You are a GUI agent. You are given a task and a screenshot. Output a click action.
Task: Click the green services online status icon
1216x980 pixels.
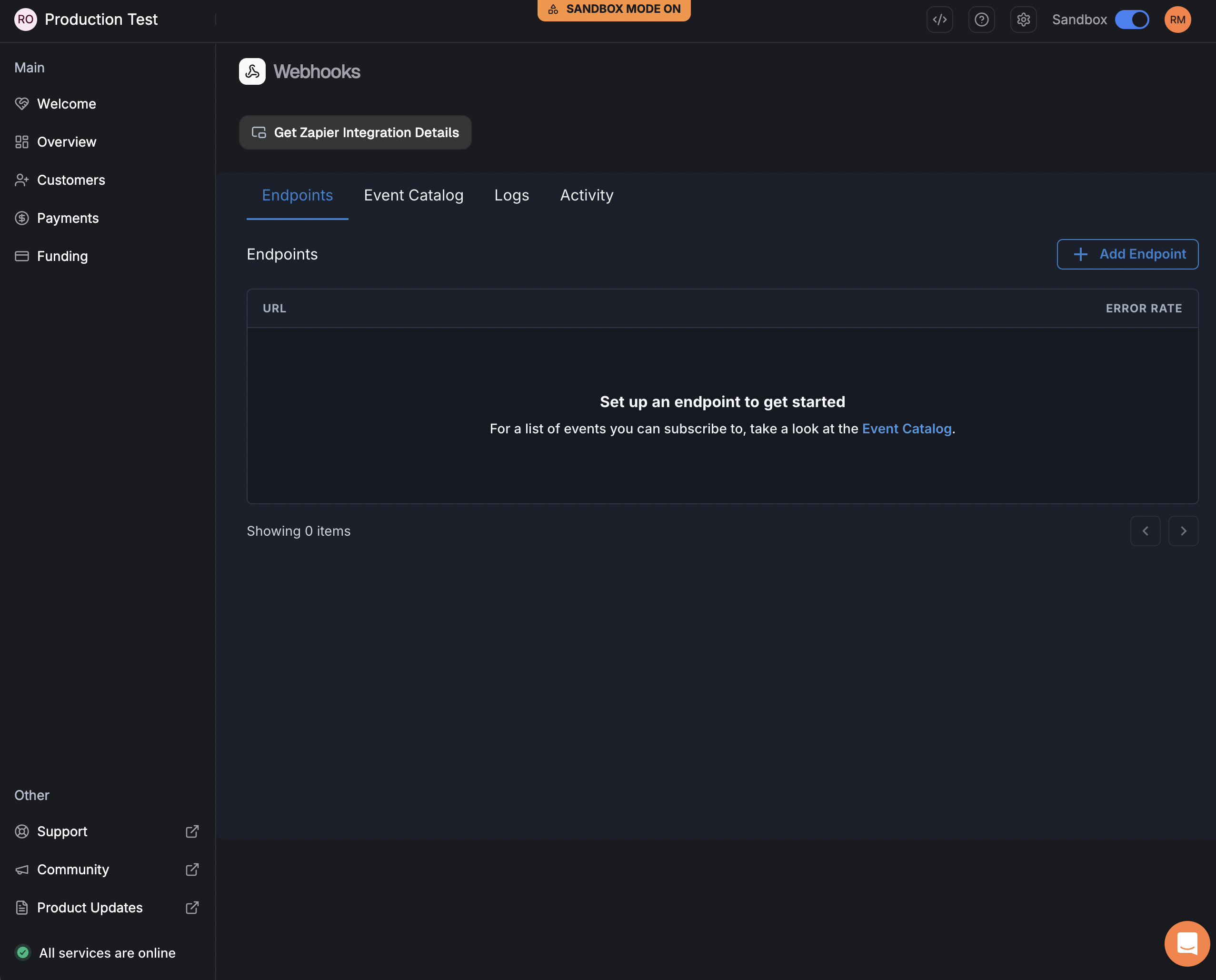(x=23, y=953)
